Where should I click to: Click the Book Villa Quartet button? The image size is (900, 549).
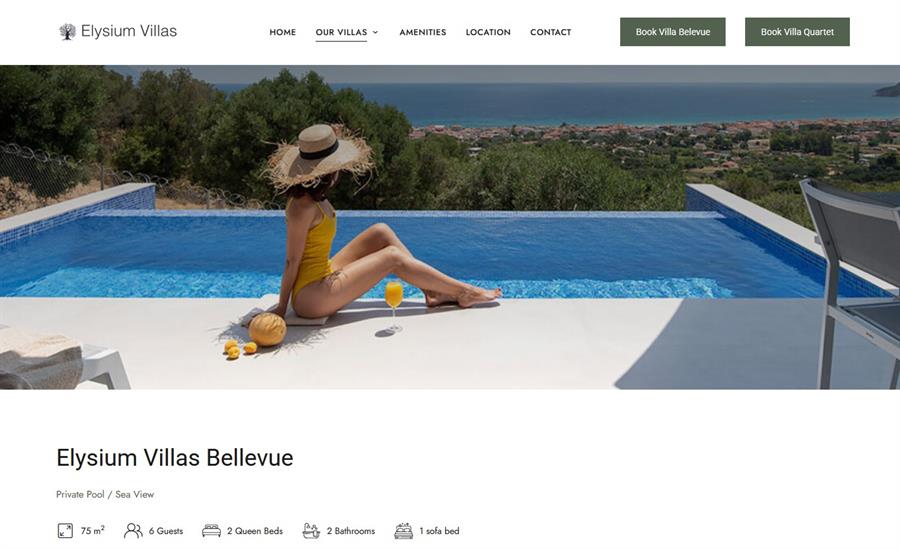[797, 32]
